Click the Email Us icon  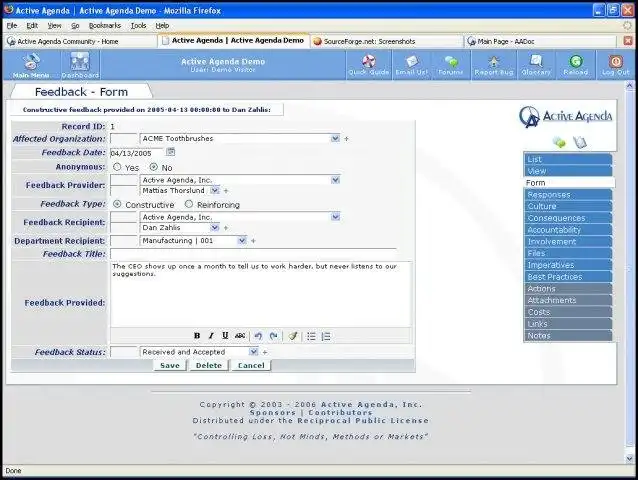(411, 65)
